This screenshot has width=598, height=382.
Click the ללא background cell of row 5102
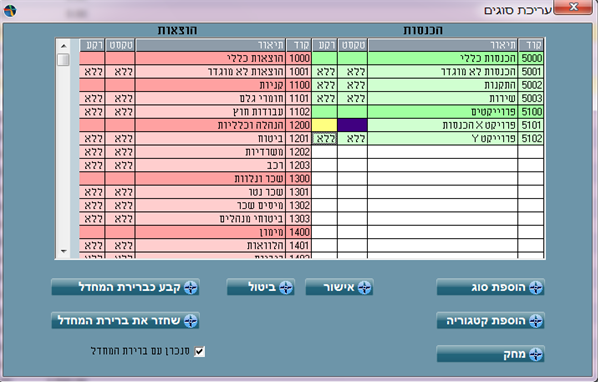[325, 138]
